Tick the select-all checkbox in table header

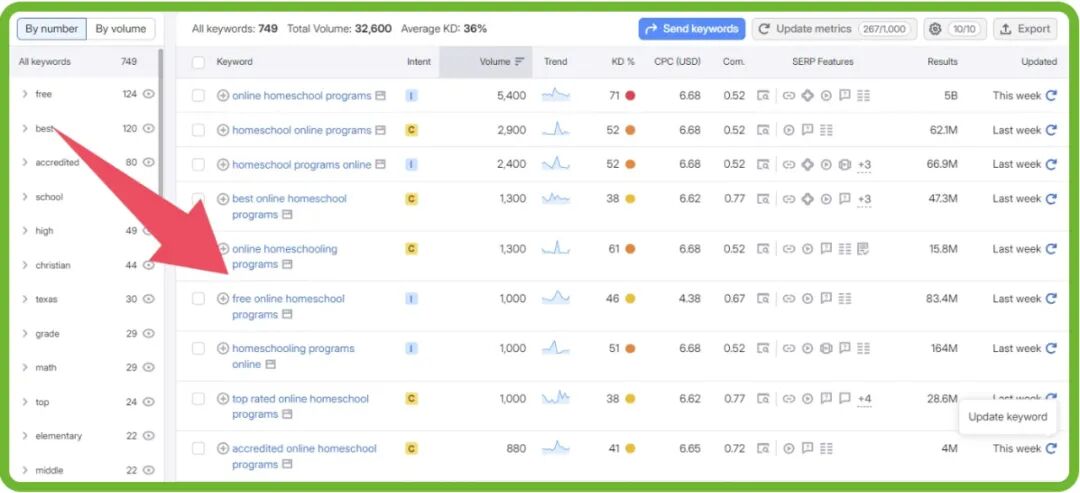198,62
